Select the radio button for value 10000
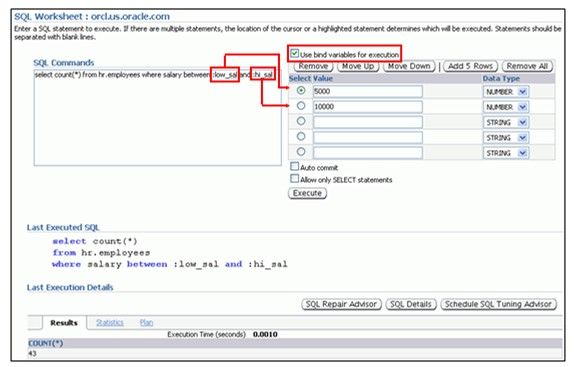Image resolution: width=575 pixels, height=367 pixels. coord(301,106)
